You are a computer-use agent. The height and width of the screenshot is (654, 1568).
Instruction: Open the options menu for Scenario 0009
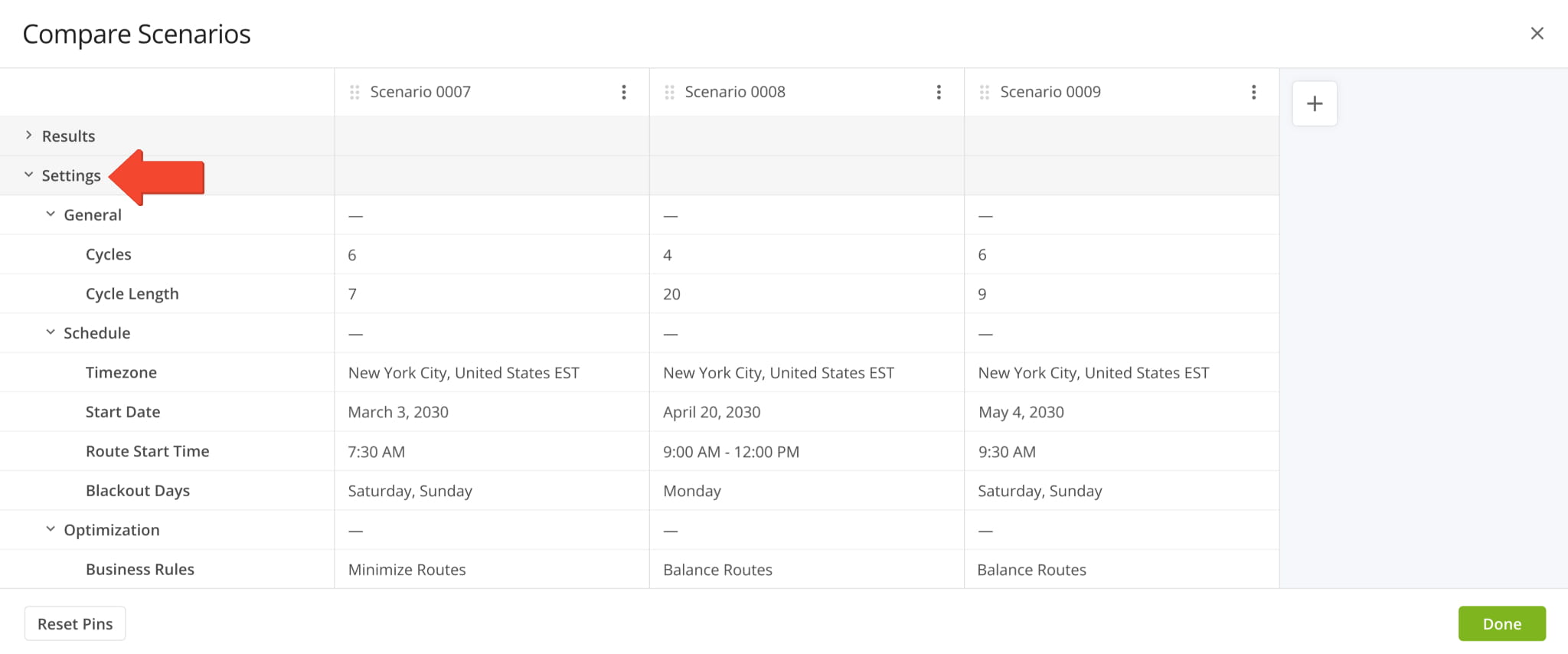pos(1253,91)
